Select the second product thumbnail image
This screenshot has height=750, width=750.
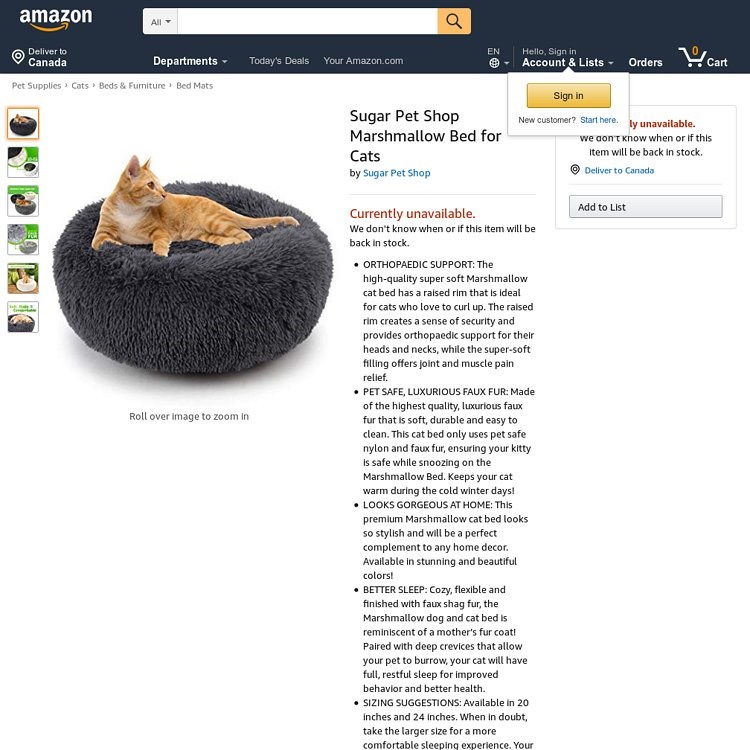23,162
